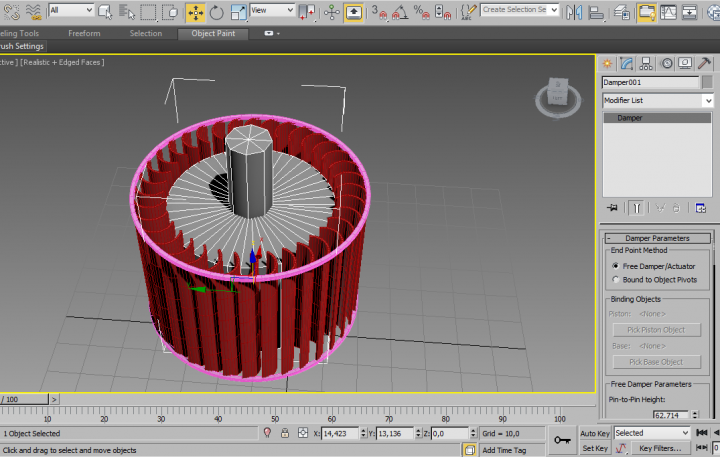Choose Bound to Object Pivots option
720x457 pixels.
[x=614, y=280]
